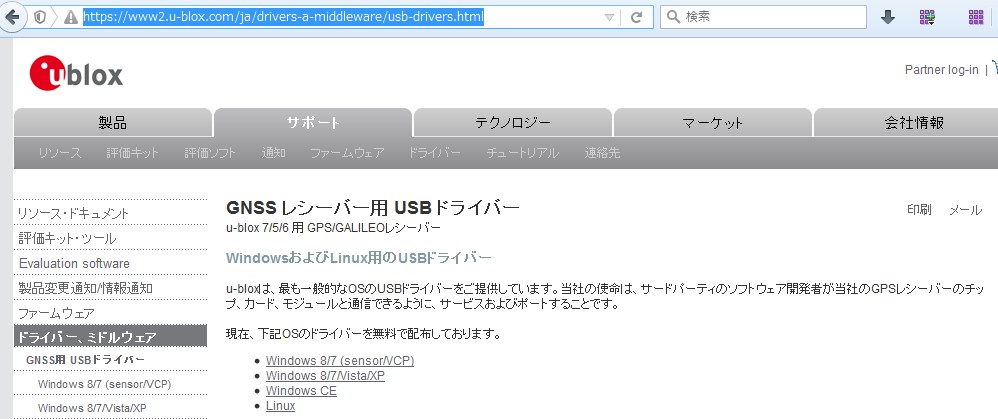
Task: Select GNSS用 USBドライバー sidebar item
Action: point(85,360)
